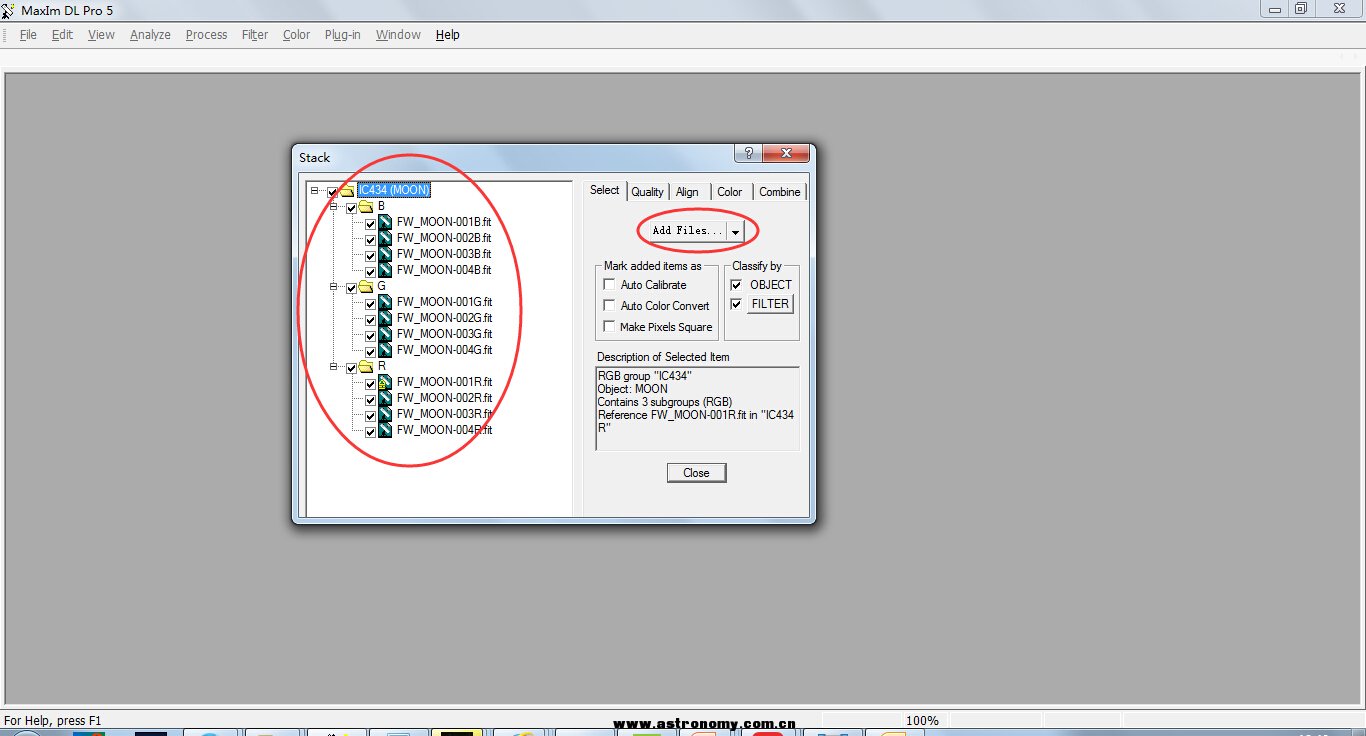Click the Description of Selected Item text box
The height and width of the screenshot is (736, 1366).
coord(697,408)
